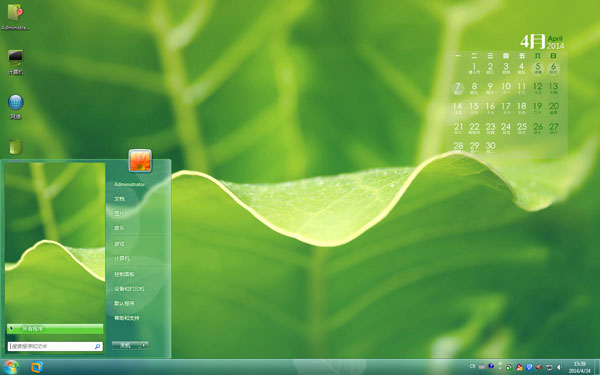Select date 18 on the calendar

click(x=522, y=108)
